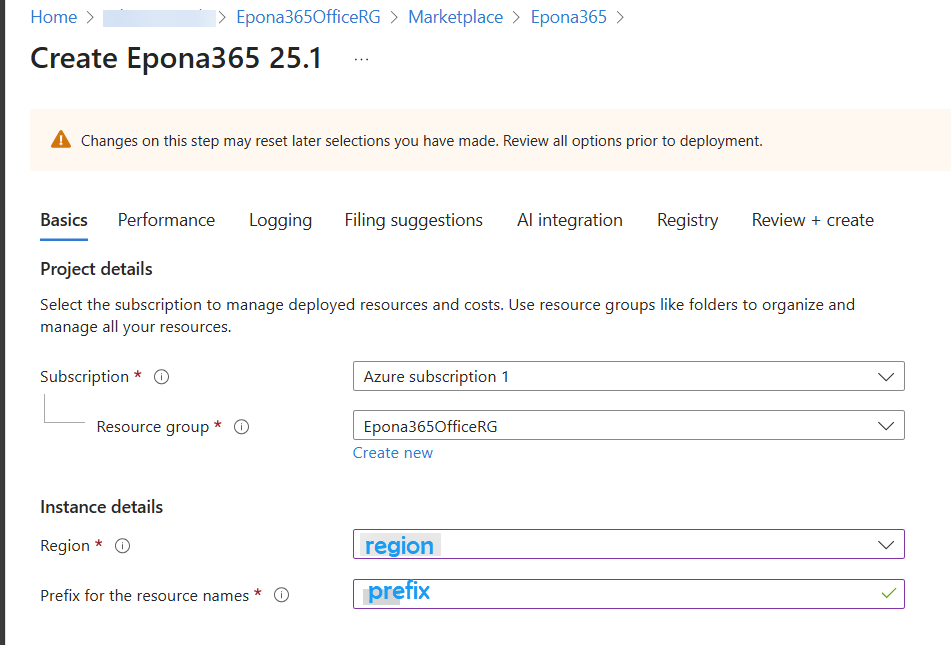Screen dimensions: 951x645
Task: Expand the Resource group dropdown
Action: pyautogui.click(x=628, y=426)
